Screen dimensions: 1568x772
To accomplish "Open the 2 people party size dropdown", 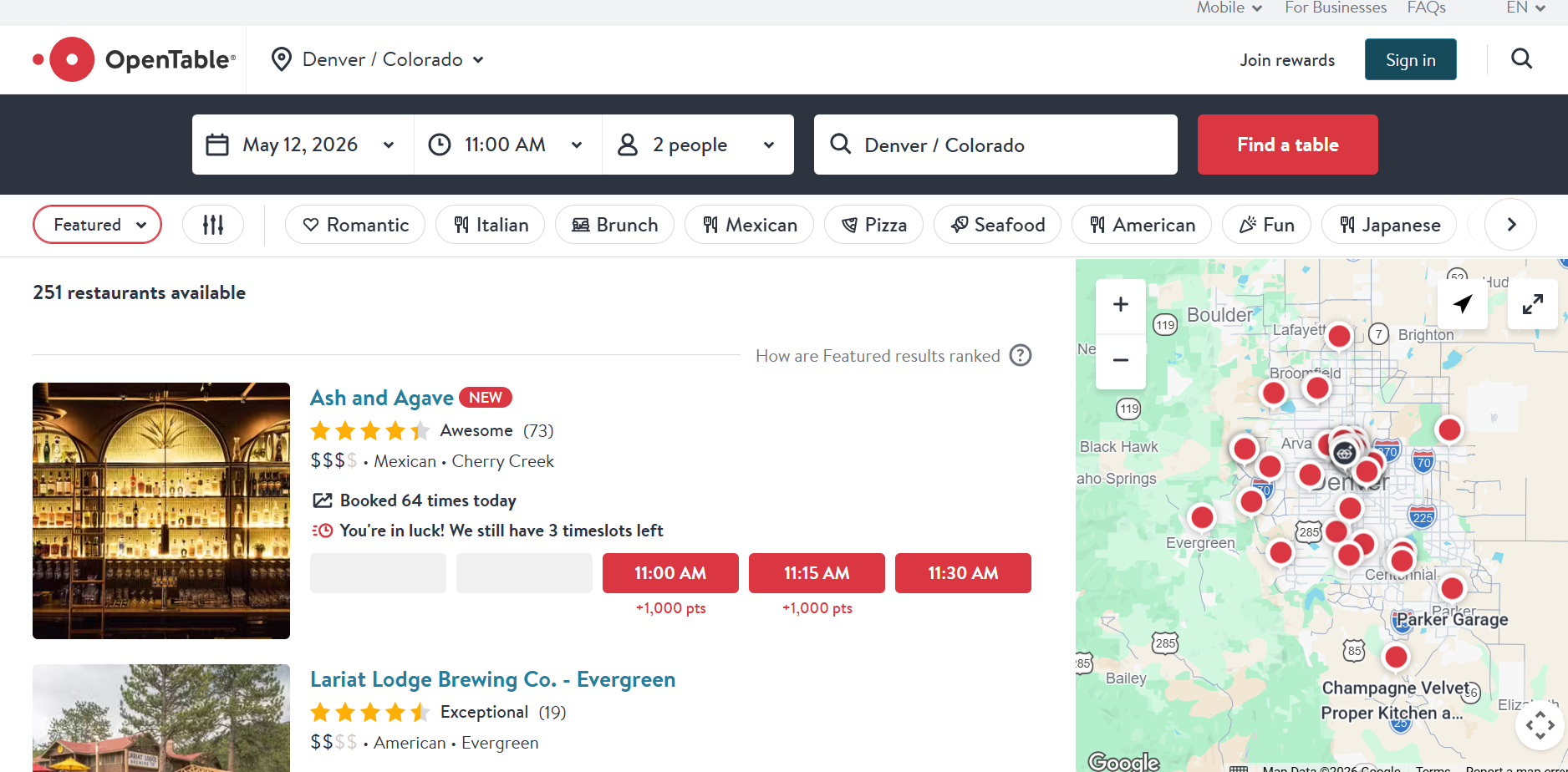I will 697,145.
